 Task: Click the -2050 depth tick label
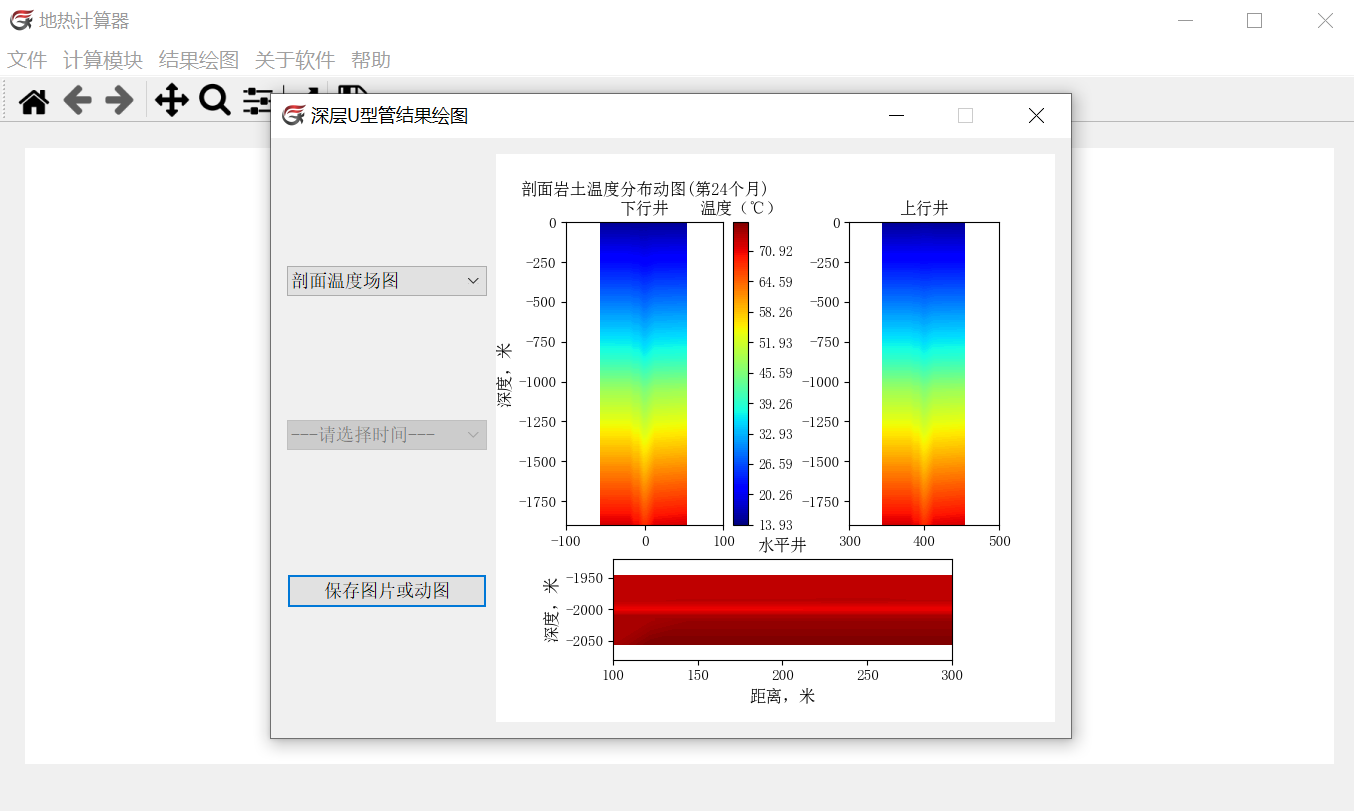[x=584, y=641]
